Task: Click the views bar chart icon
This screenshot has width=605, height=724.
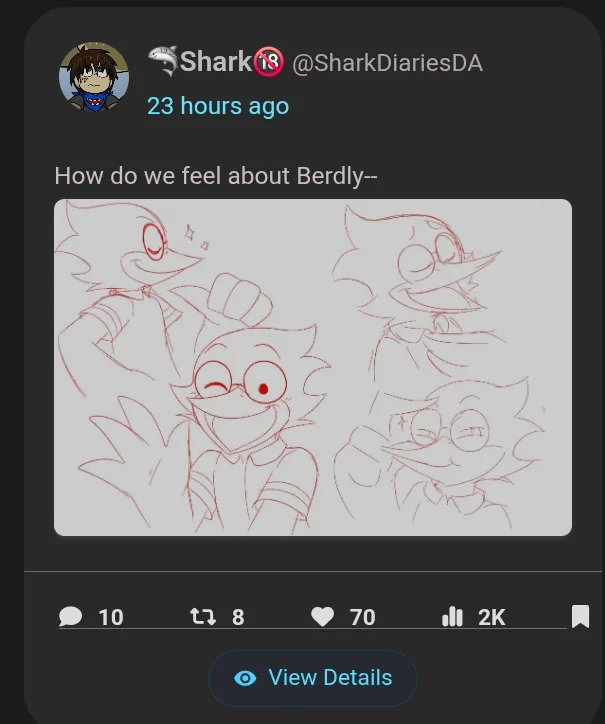Action: (x=452, y=617)
